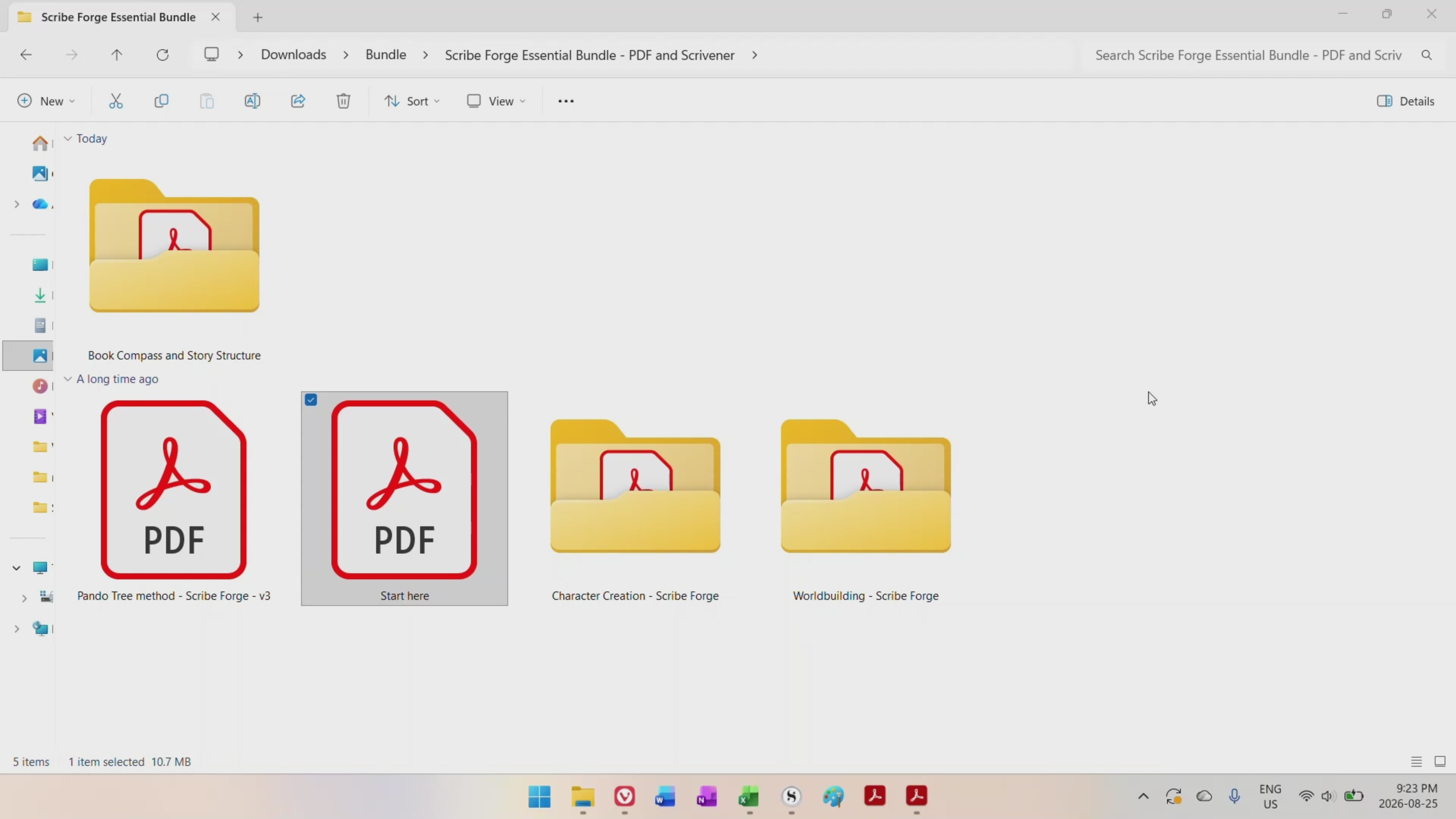Click Bundle in the breadcrumb path
The width and height of the screenshot is (1456, 819).
click(x=386, y=55)
